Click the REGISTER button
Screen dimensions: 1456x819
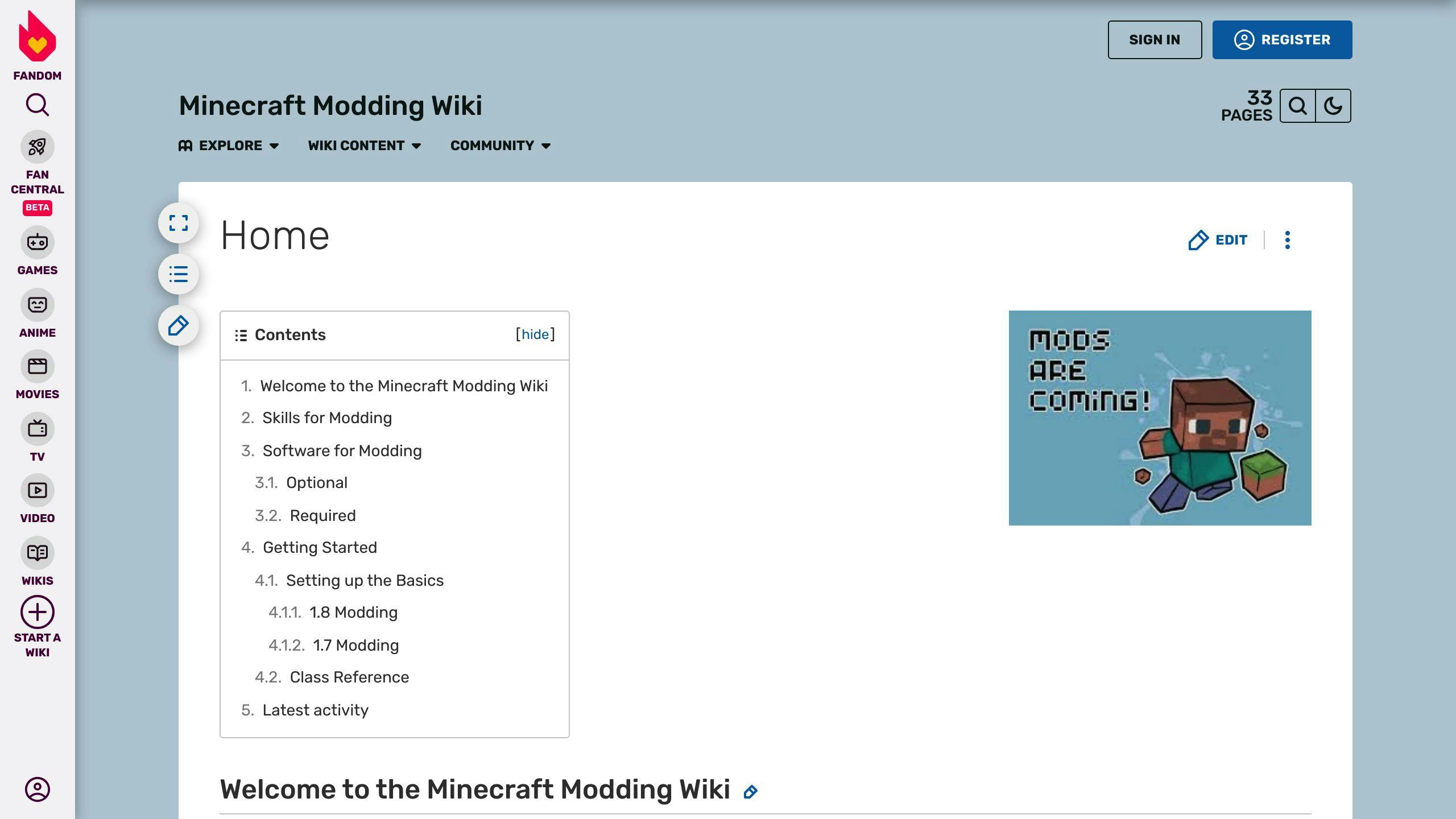(1282, 40)
